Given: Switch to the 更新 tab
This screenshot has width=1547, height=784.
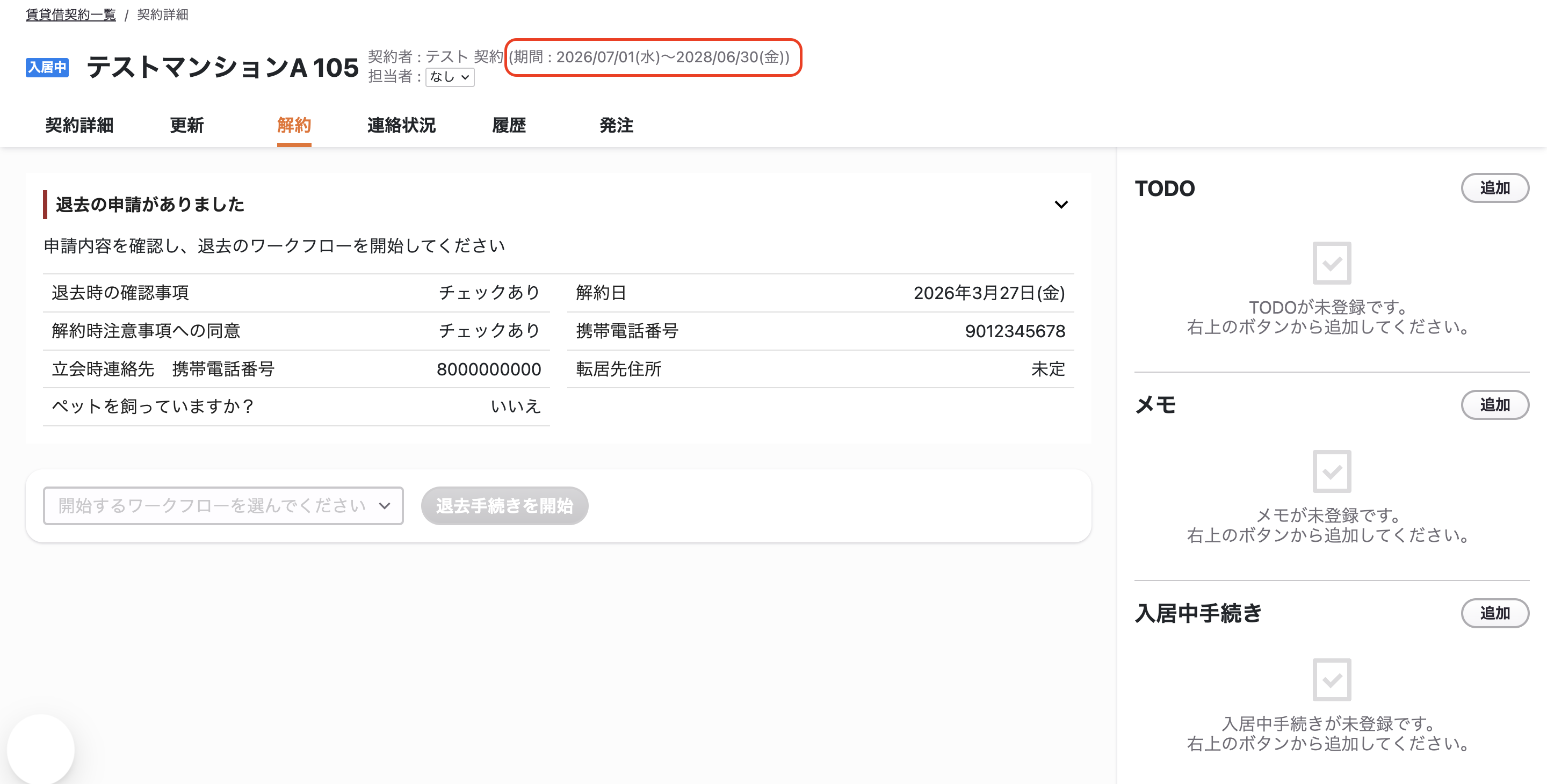Looking at the screenshot, I should pos(187,125).
